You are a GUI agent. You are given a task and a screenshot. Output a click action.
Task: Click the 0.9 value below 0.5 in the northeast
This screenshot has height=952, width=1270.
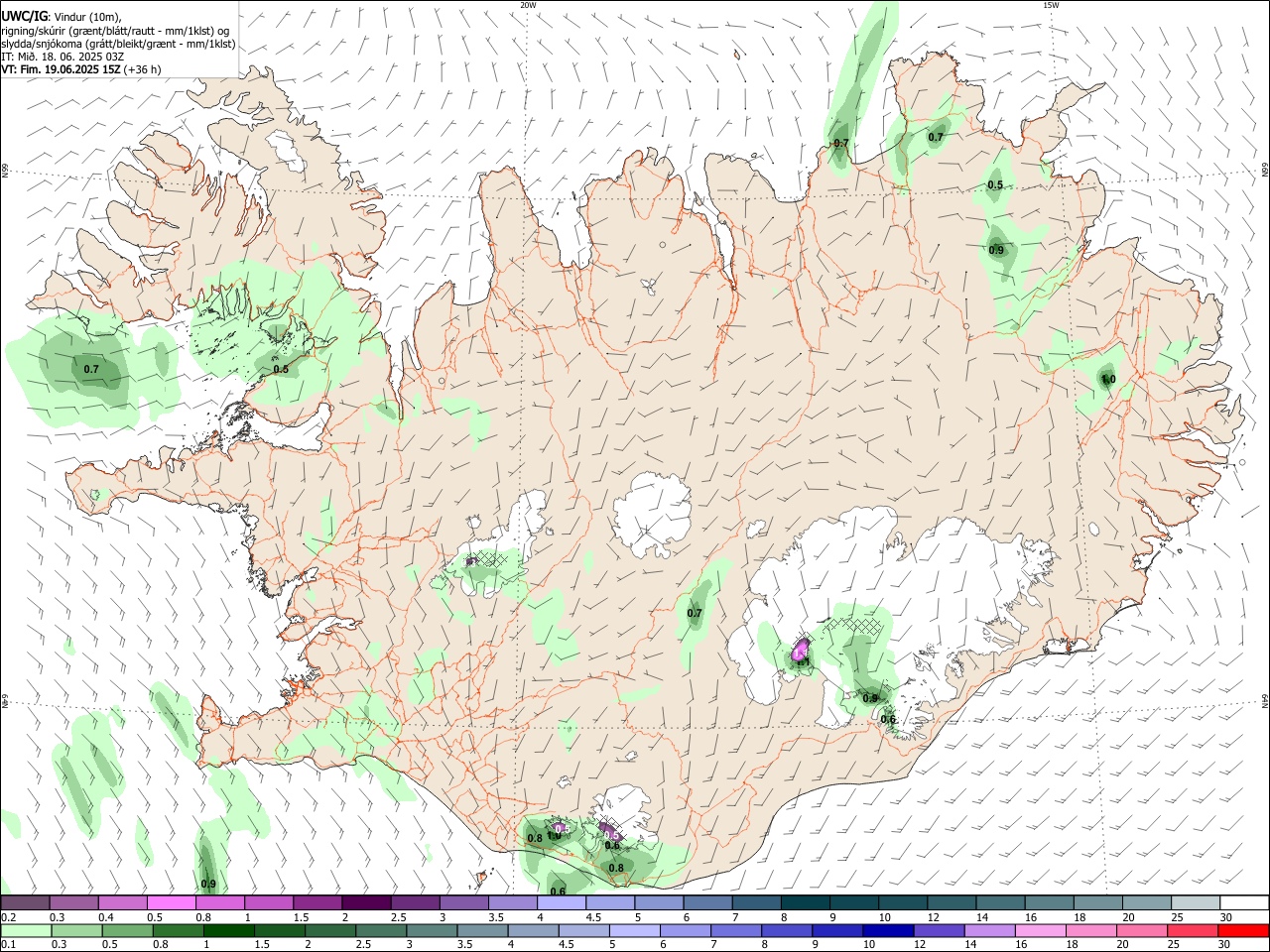[996, 250]
